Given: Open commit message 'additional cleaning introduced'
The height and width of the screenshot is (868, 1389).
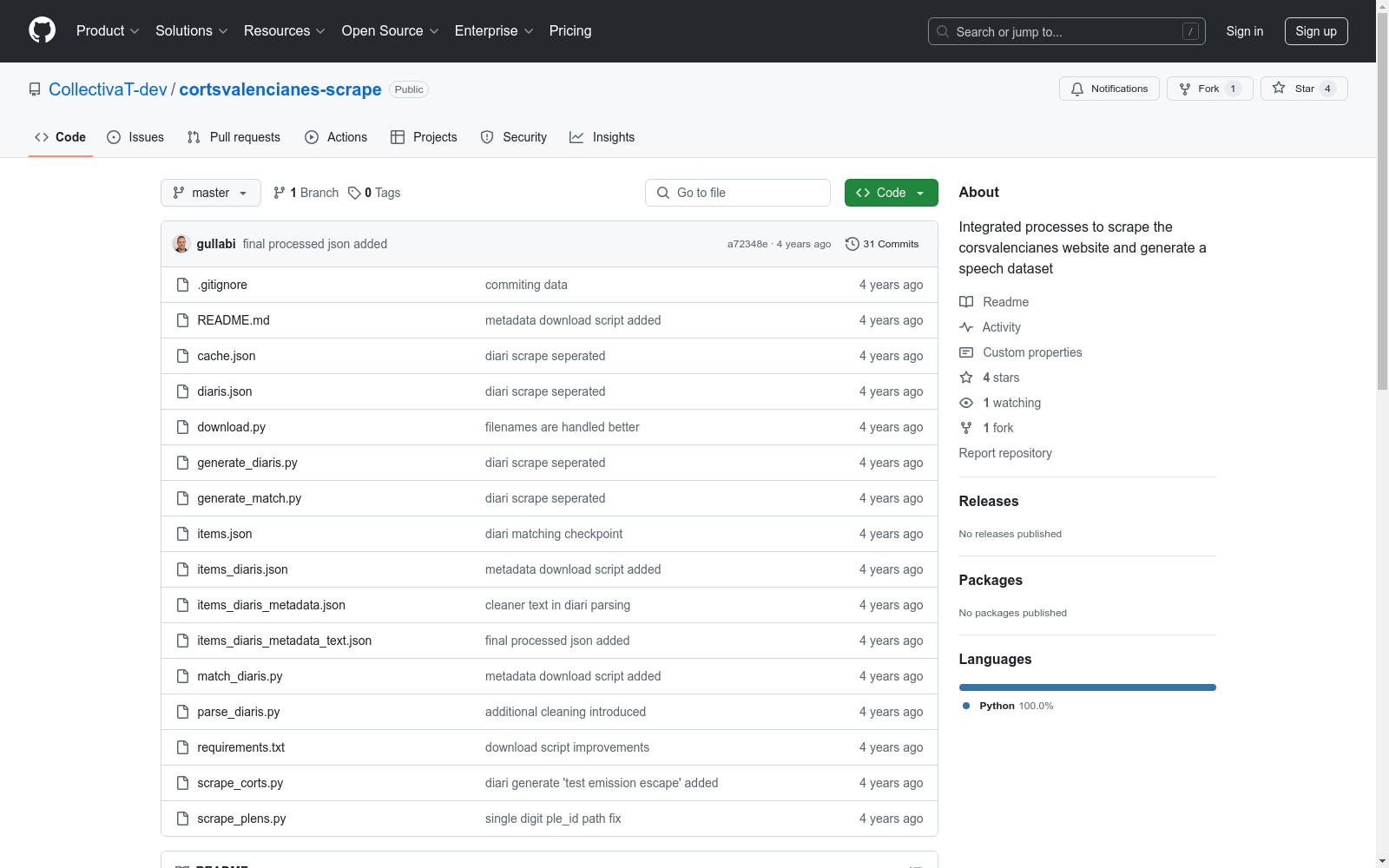Looking at the screenshot, I should 565,712.
